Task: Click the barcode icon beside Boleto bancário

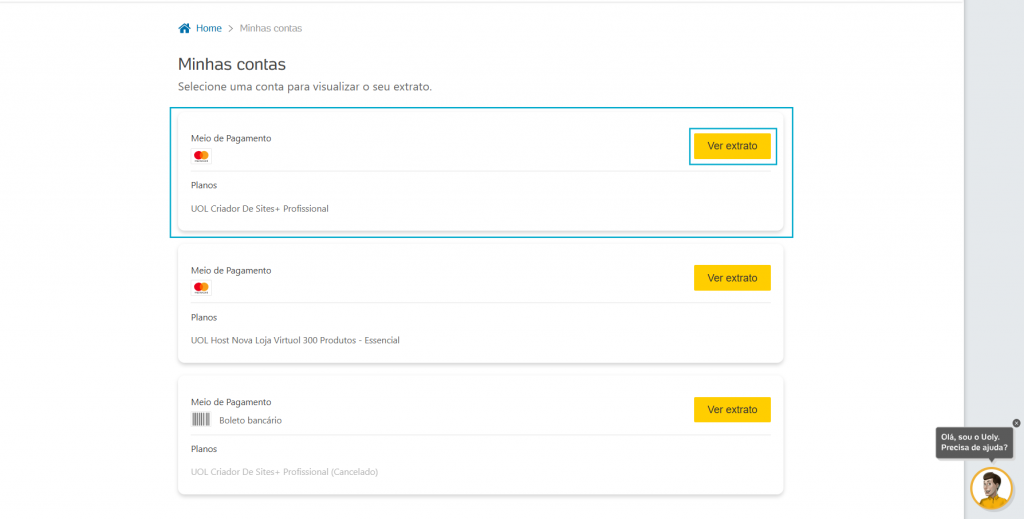Action: click(x=201, y=420)
